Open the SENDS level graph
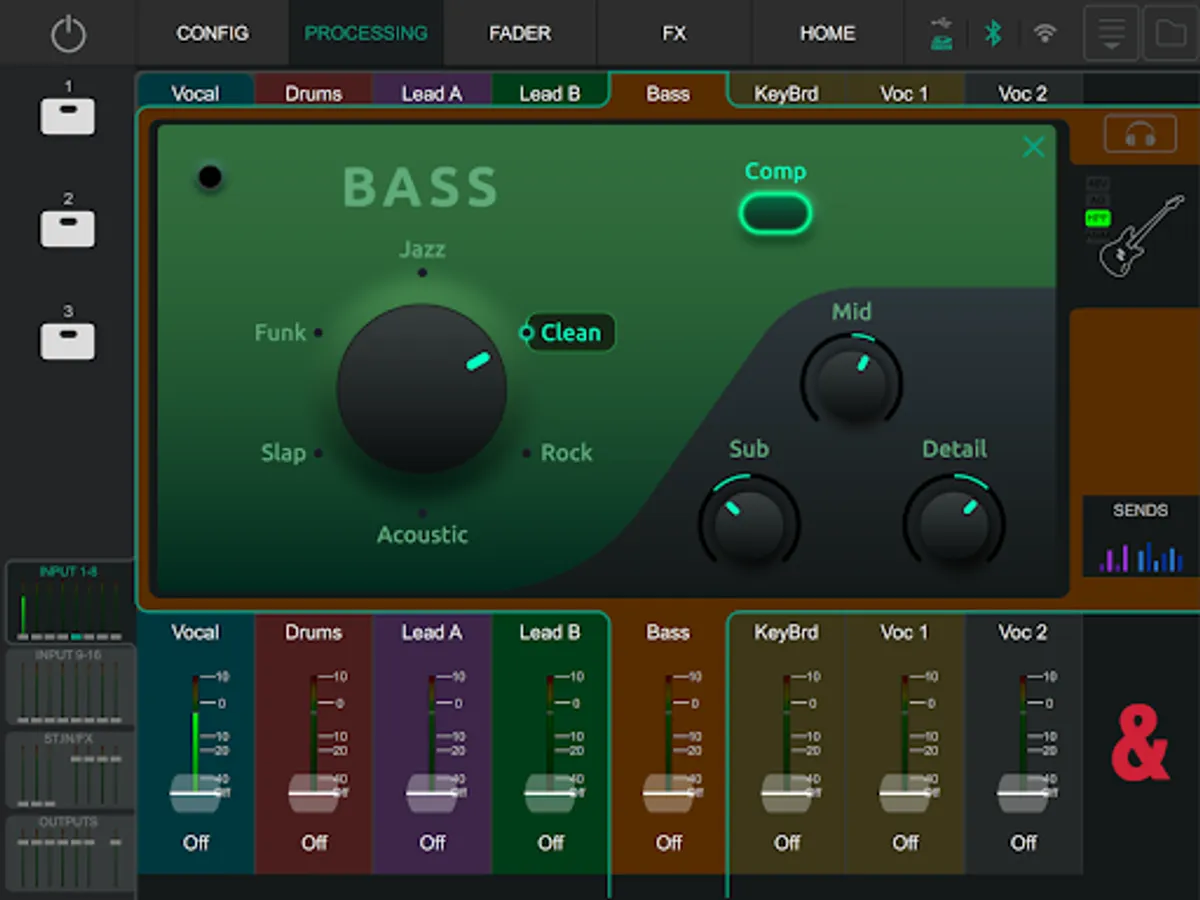 pos(1140,537)
